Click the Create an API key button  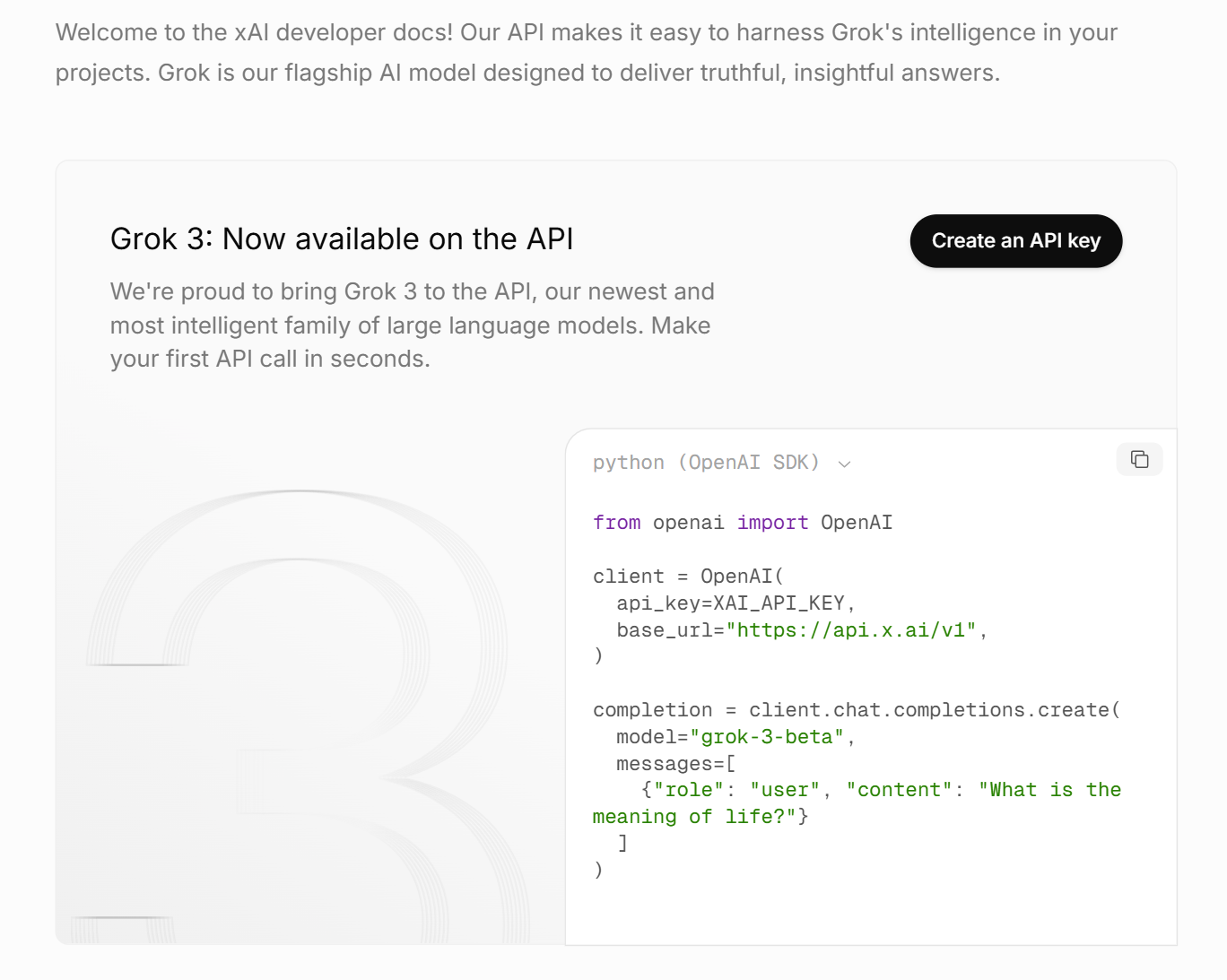point(1015,240)
